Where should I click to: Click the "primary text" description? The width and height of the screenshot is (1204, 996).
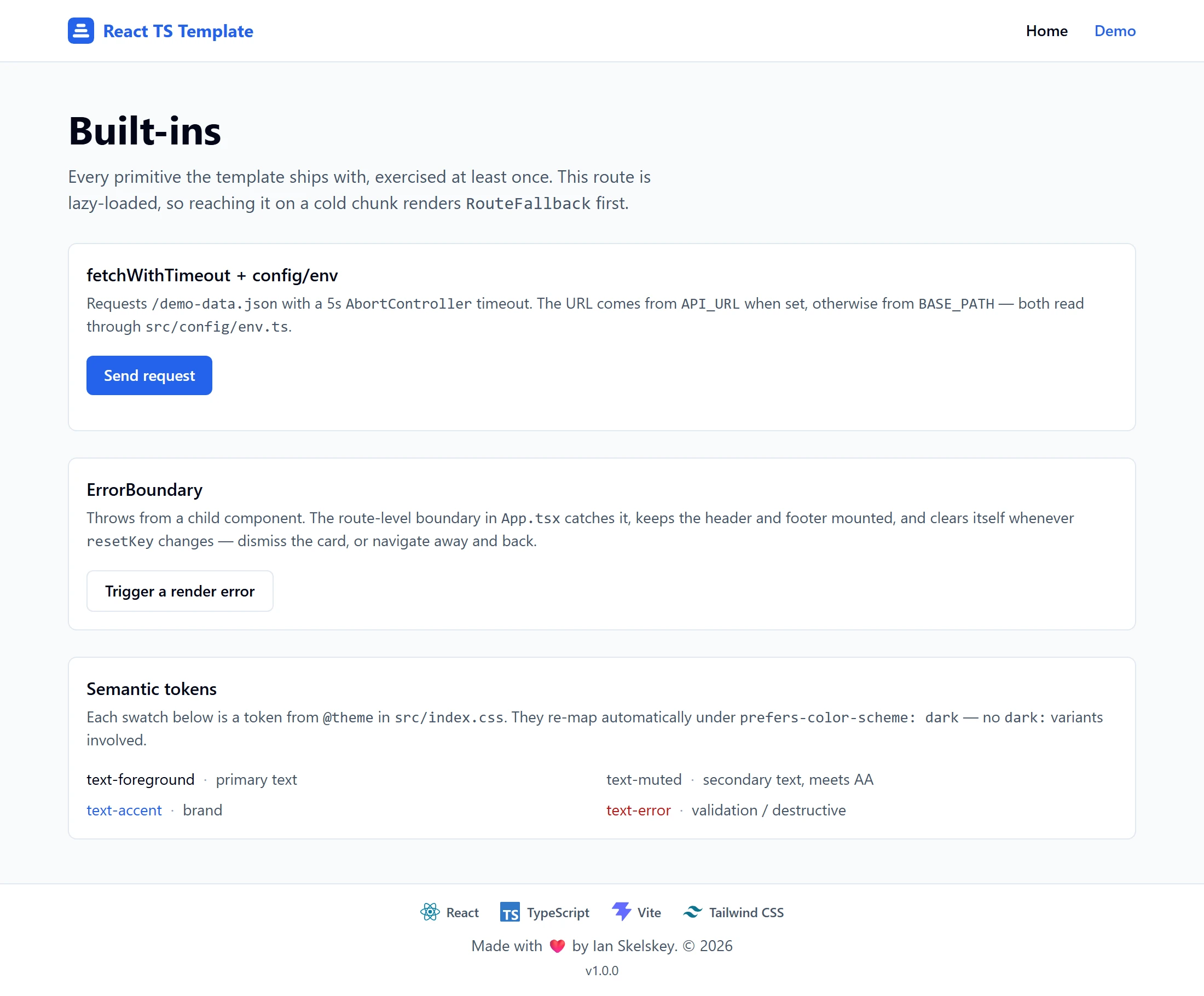coord(256,780)
